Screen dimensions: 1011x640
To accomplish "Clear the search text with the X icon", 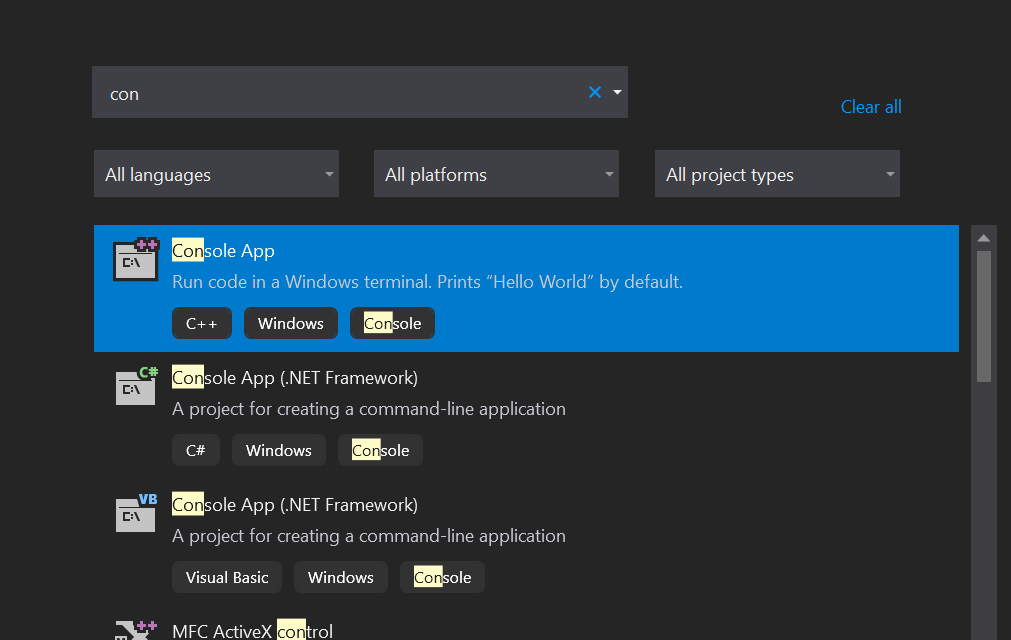I will tap(595, 92).
